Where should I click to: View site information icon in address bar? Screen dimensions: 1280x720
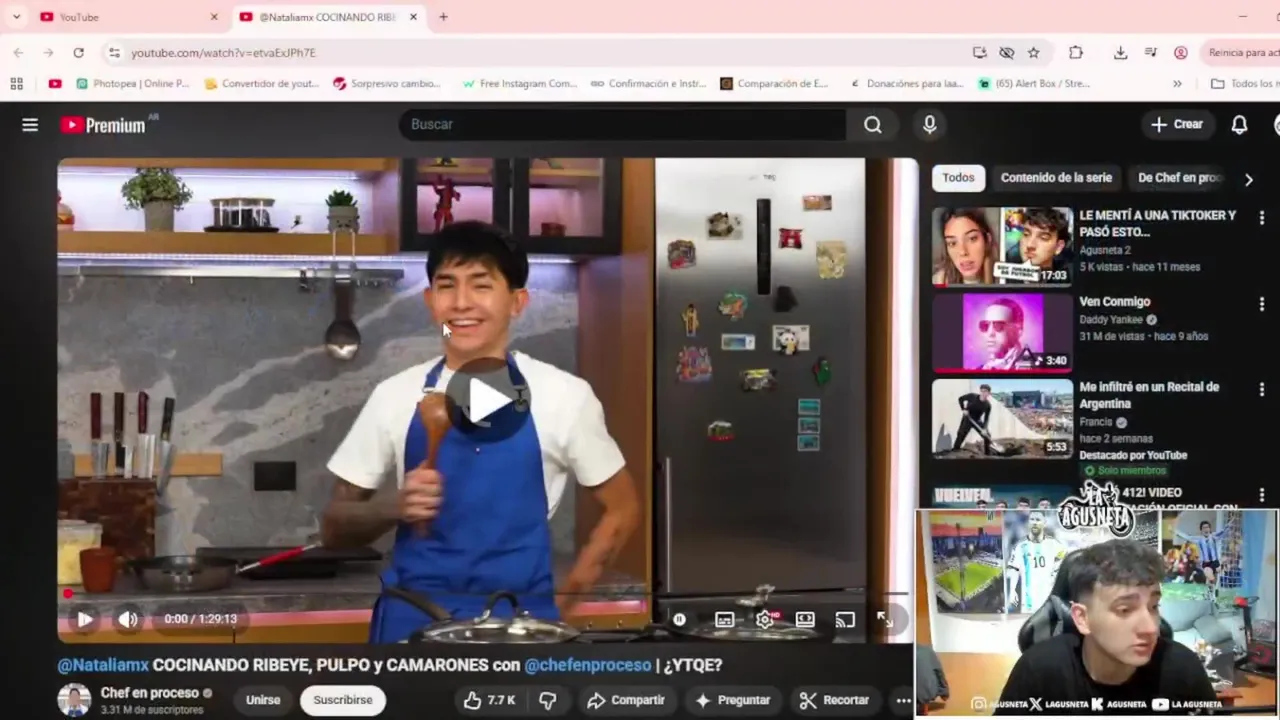114,52
